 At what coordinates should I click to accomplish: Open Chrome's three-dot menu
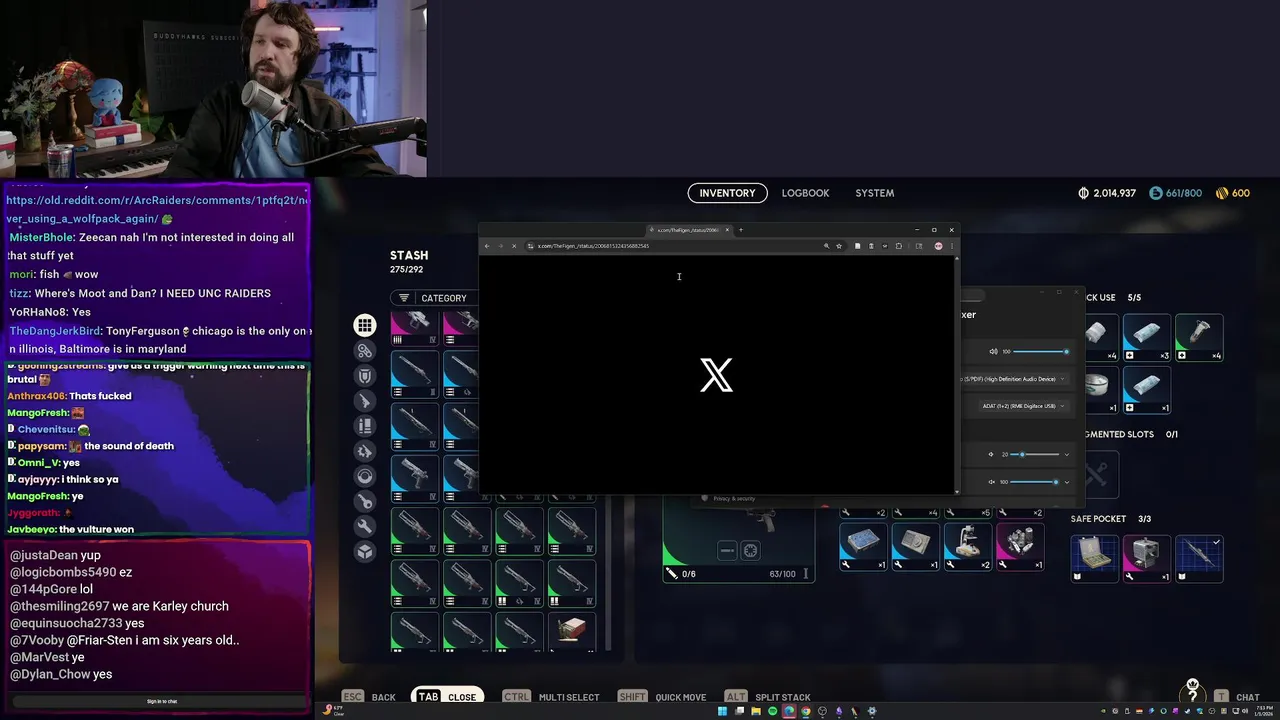coord(951,246)
